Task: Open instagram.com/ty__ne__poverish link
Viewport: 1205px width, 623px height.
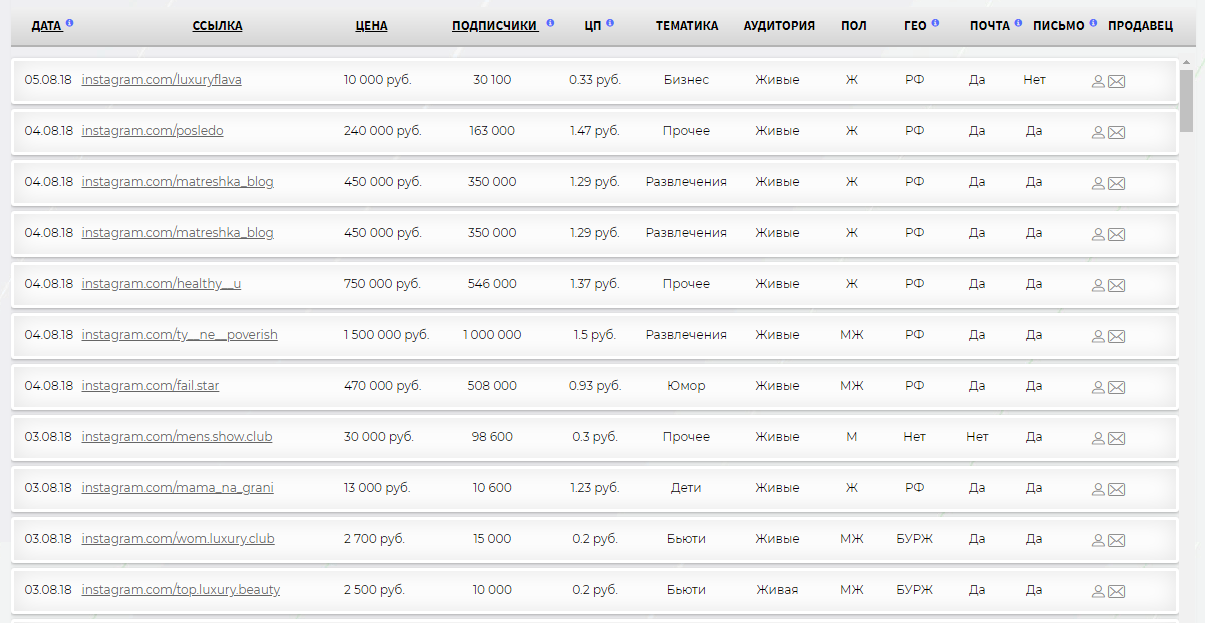Action: click(x=180, y=335)
